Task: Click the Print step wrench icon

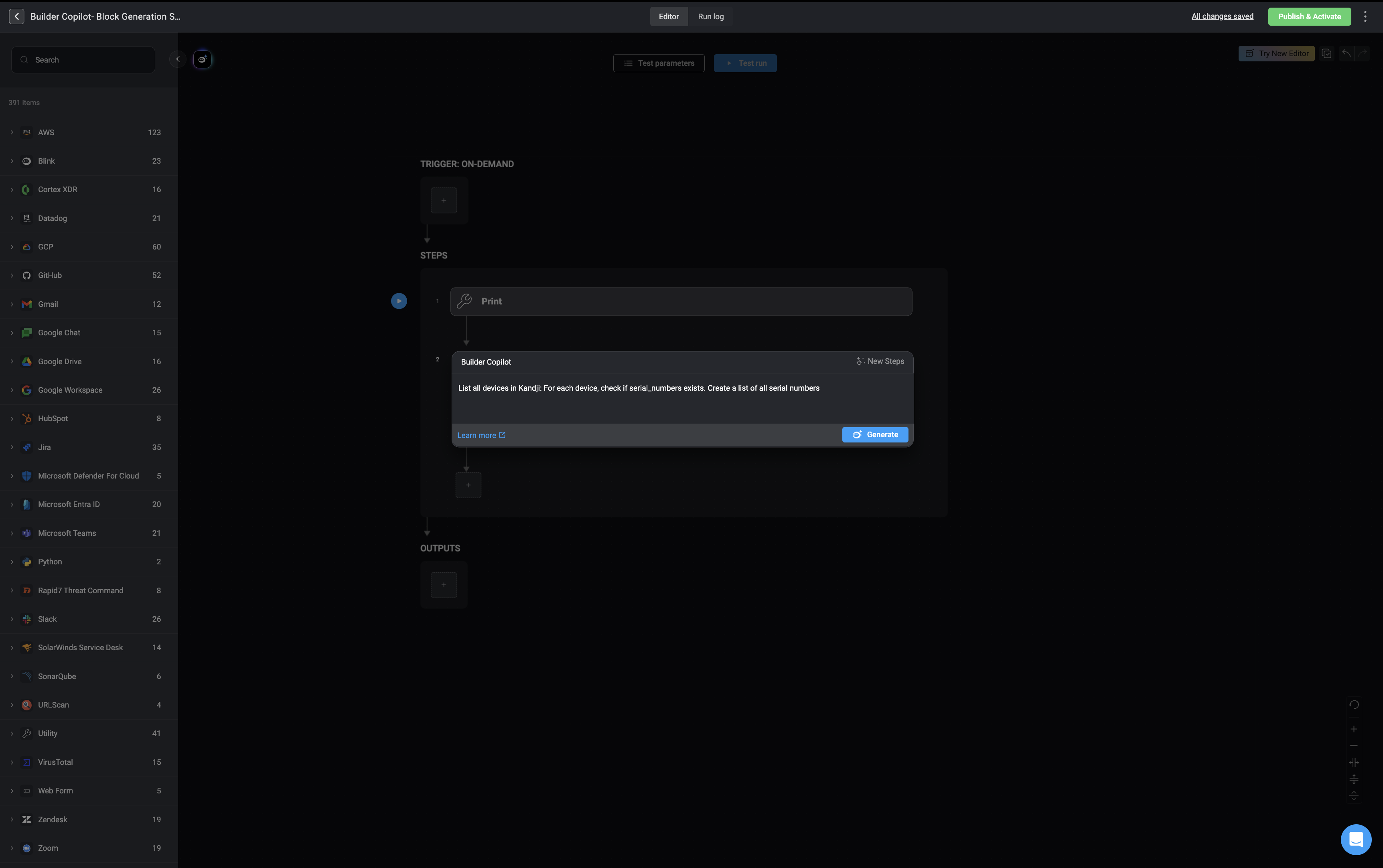Action: tap(464, 301)
